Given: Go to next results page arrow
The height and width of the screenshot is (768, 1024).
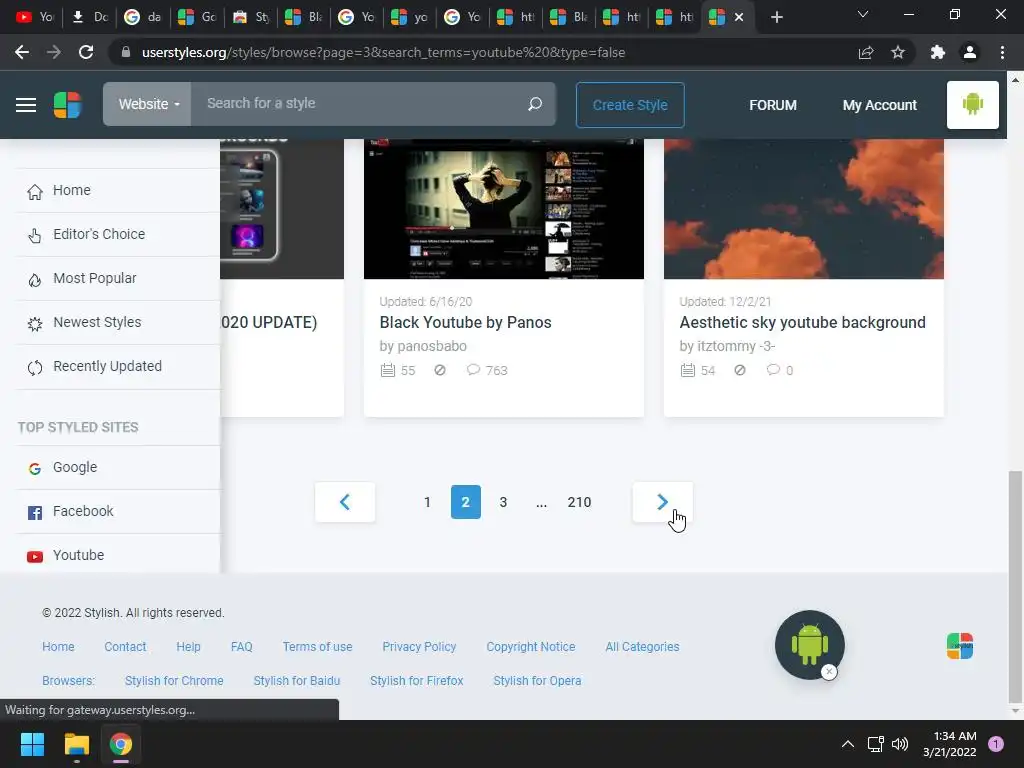Looking at the screenshot, I should click(662, 502).
